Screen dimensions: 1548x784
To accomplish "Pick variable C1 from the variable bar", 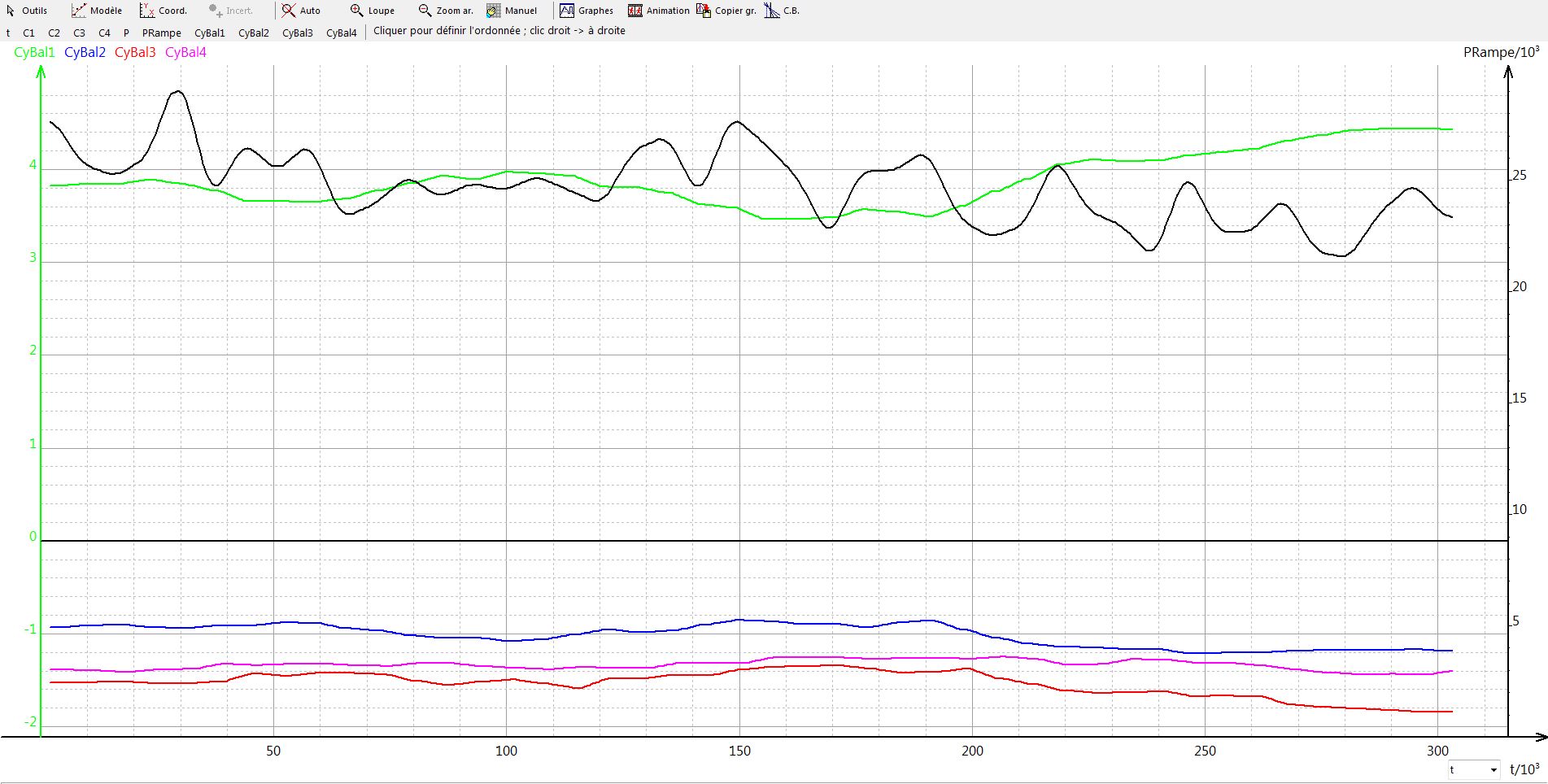I will coord(28,33).
